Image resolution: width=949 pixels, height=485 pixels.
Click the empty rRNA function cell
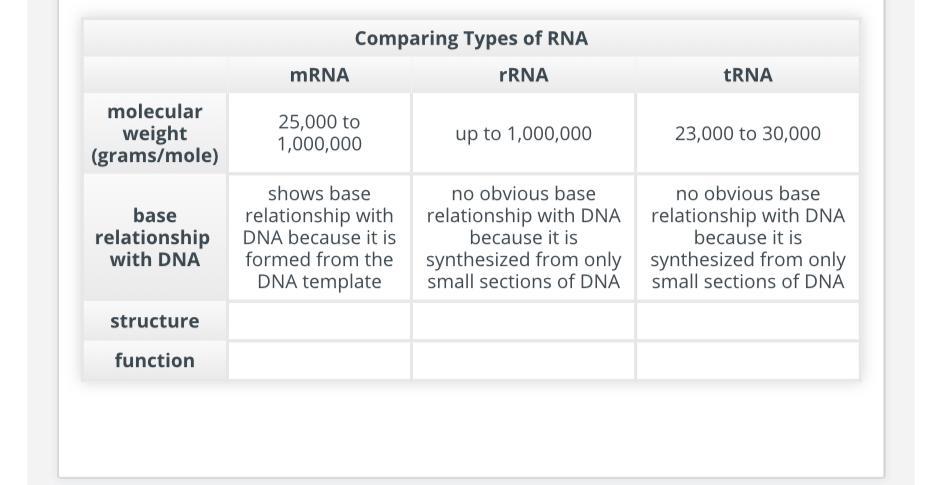(x=523, y=360)
